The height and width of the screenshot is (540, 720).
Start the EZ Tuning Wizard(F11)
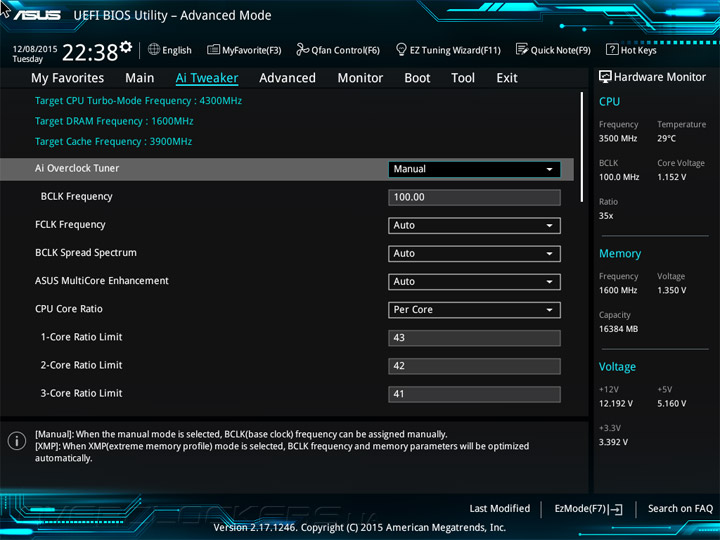click(448, 50)
